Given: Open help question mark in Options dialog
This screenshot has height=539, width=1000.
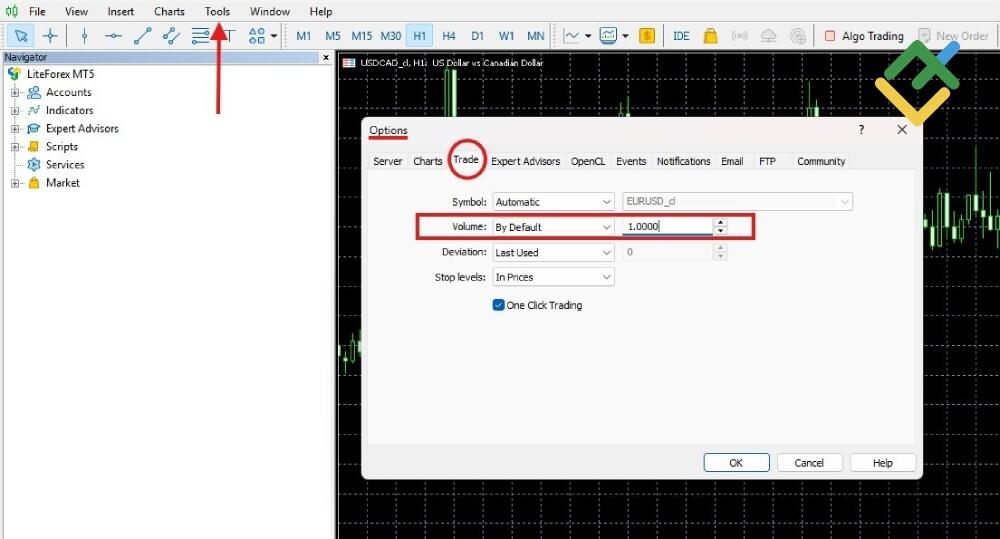Looking at the screenshot, I should 861,130.
